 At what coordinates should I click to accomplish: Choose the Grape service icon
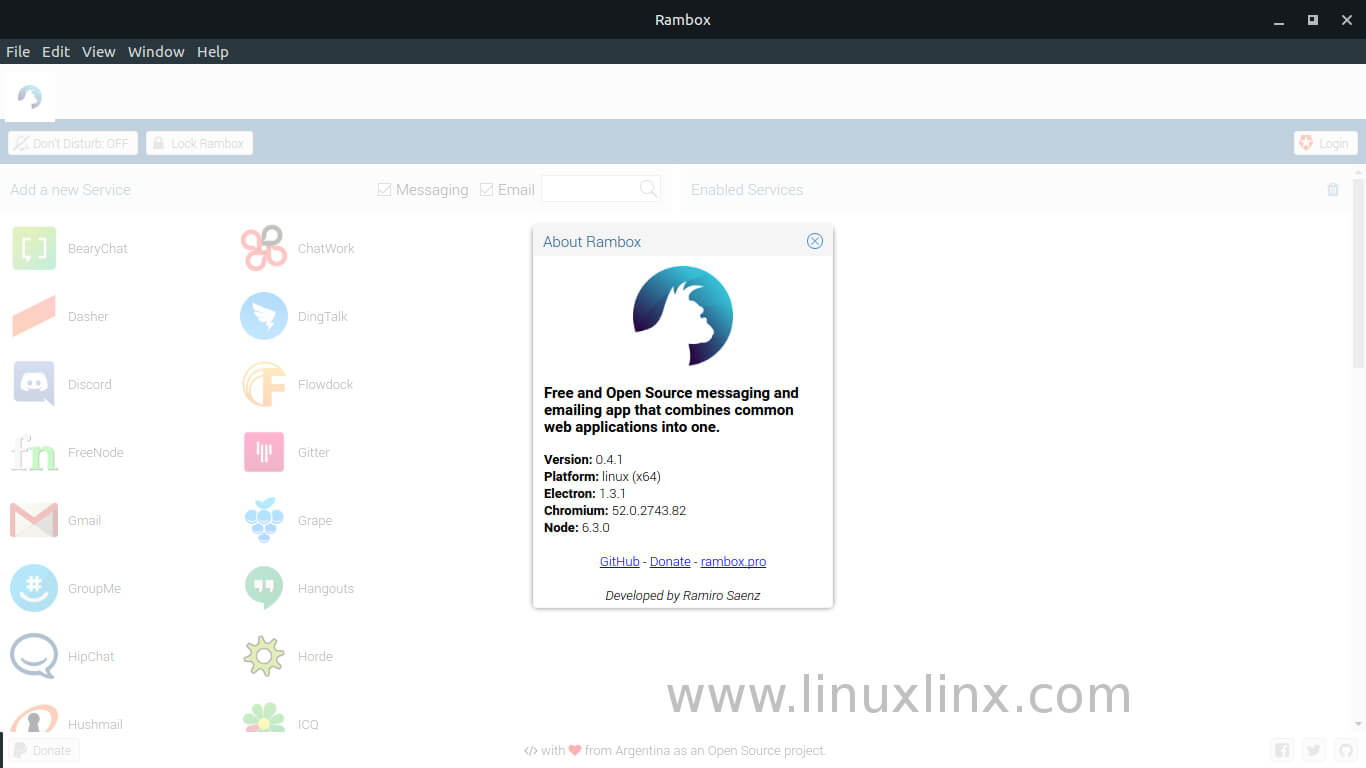click(x=264, y=520)
